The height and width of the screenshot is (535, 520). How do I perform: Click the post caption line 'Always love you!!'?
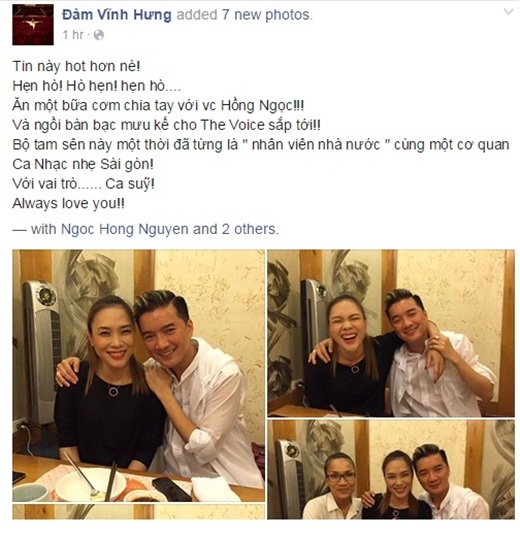click(69, 204)
